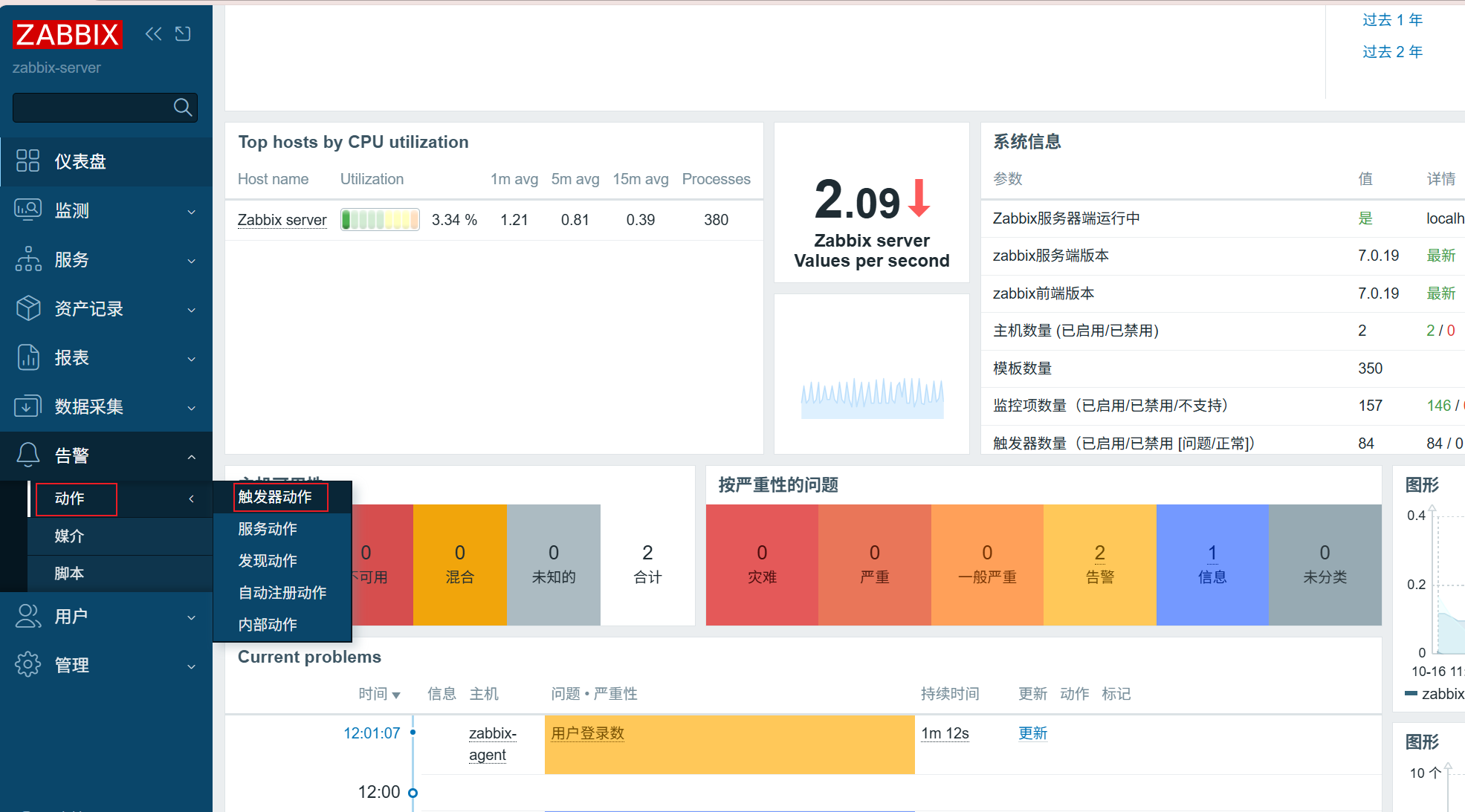Click the 未知的 availability tile
The image size is (1465, 812).
[x=554, y=565]
